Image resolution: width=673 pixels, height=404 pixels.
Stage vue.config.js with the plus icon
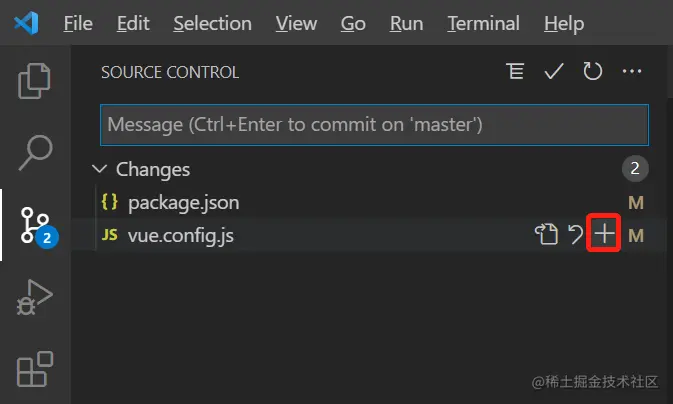pyautogui.click(x=604, y=234)
